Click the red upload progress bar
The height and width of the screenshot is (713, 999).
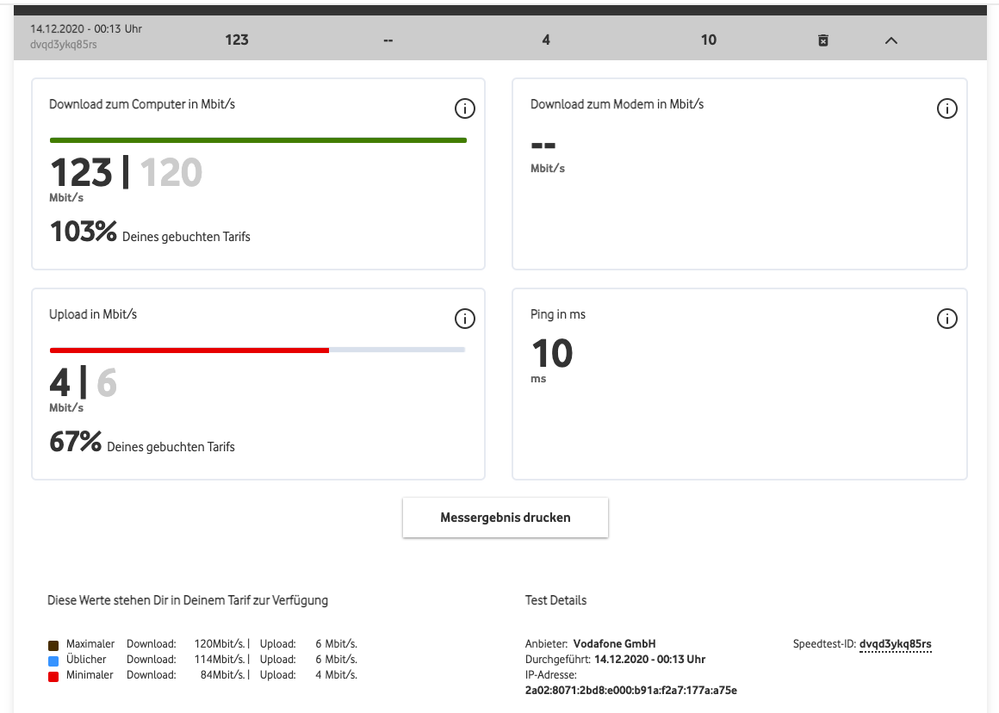pyautogui.click(x=189, y=350)
